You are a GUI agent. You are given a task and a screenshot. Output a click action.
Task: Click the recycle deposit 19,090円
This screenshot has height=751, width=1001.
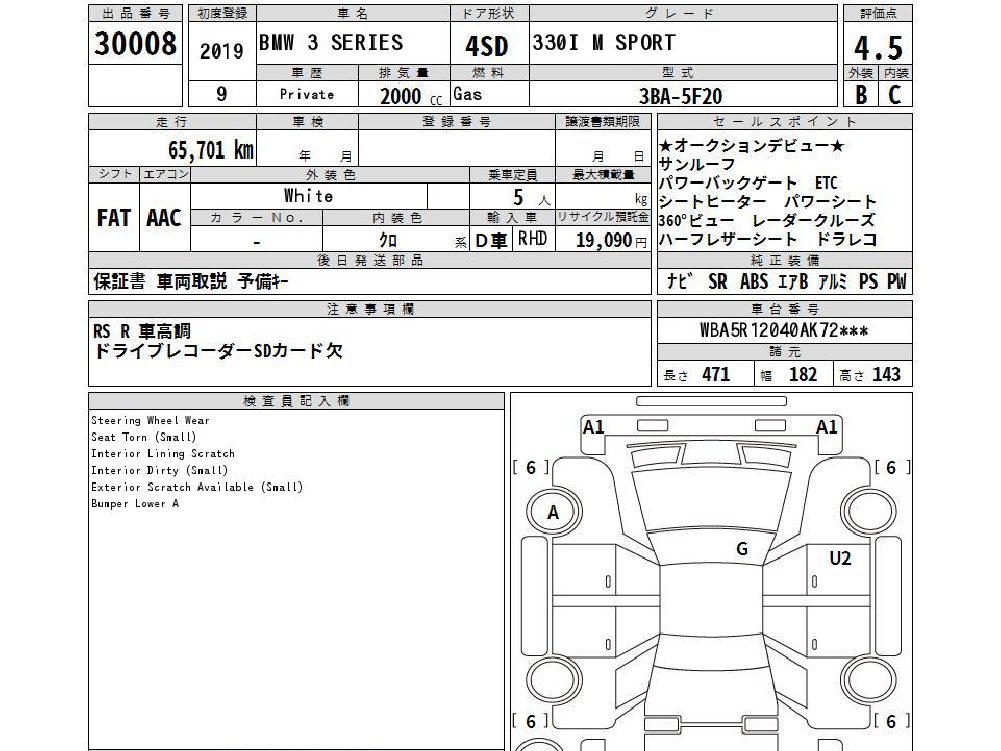click(611, 240)
